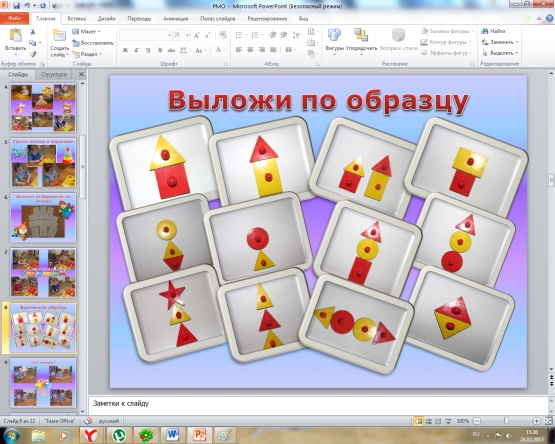Image resolution: width=555 pixels, height=444 pixels.
Task: Switch to the Структура outline tab
Action: 53,74
